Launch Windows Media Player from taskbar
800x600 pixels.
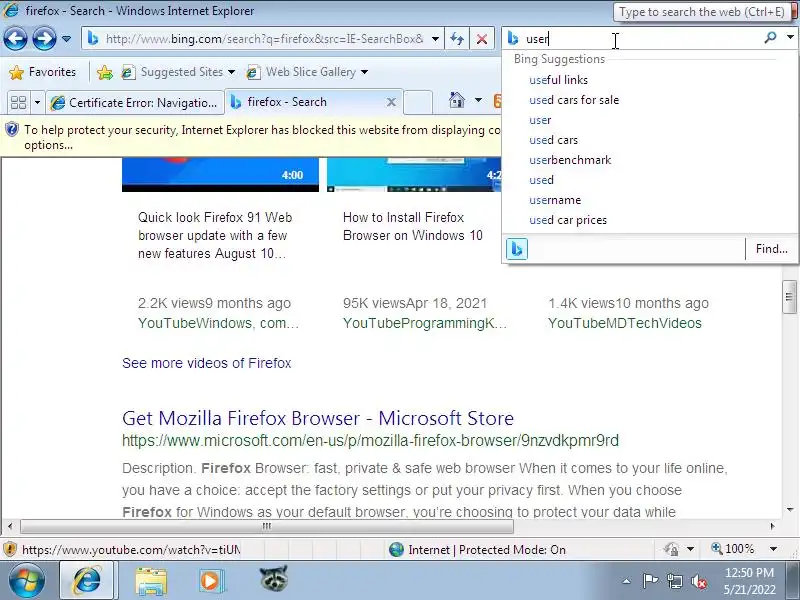(210, 581)
